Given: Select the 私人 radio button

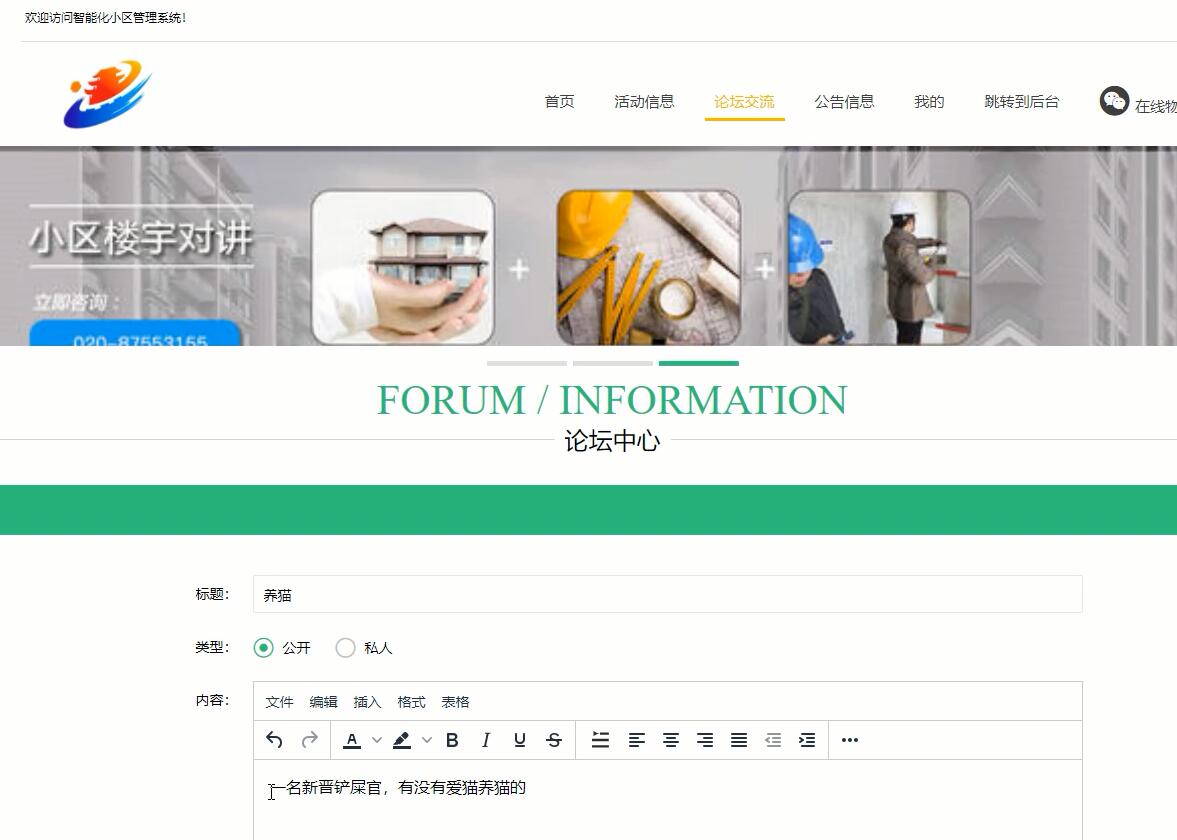Looking at the screenshot, I should pos(345,648).
